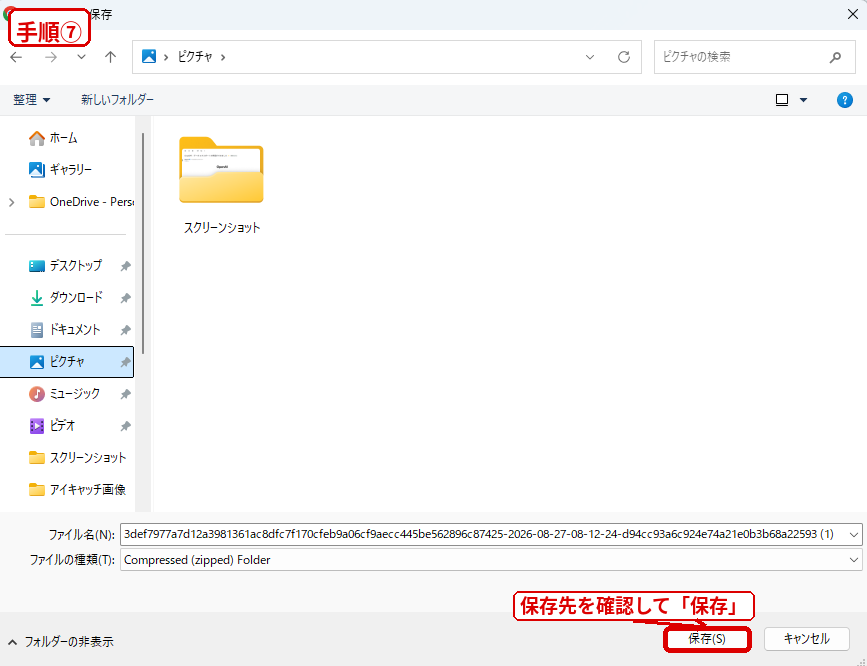The width and height of the screenshot is (867, 666).
Task: Open the ファイルの種類 type combo box
Action: 491,560
